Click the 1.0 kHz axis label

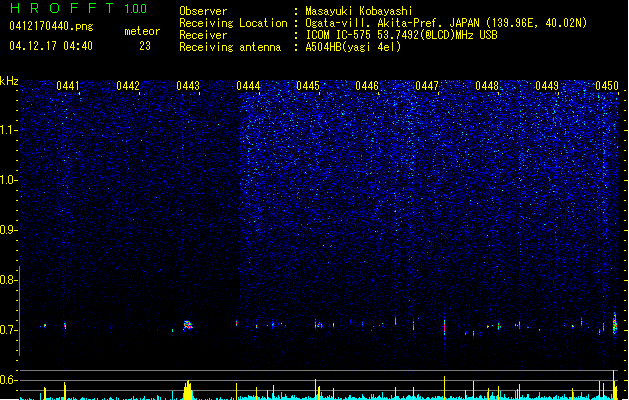(x=9, y=180)
